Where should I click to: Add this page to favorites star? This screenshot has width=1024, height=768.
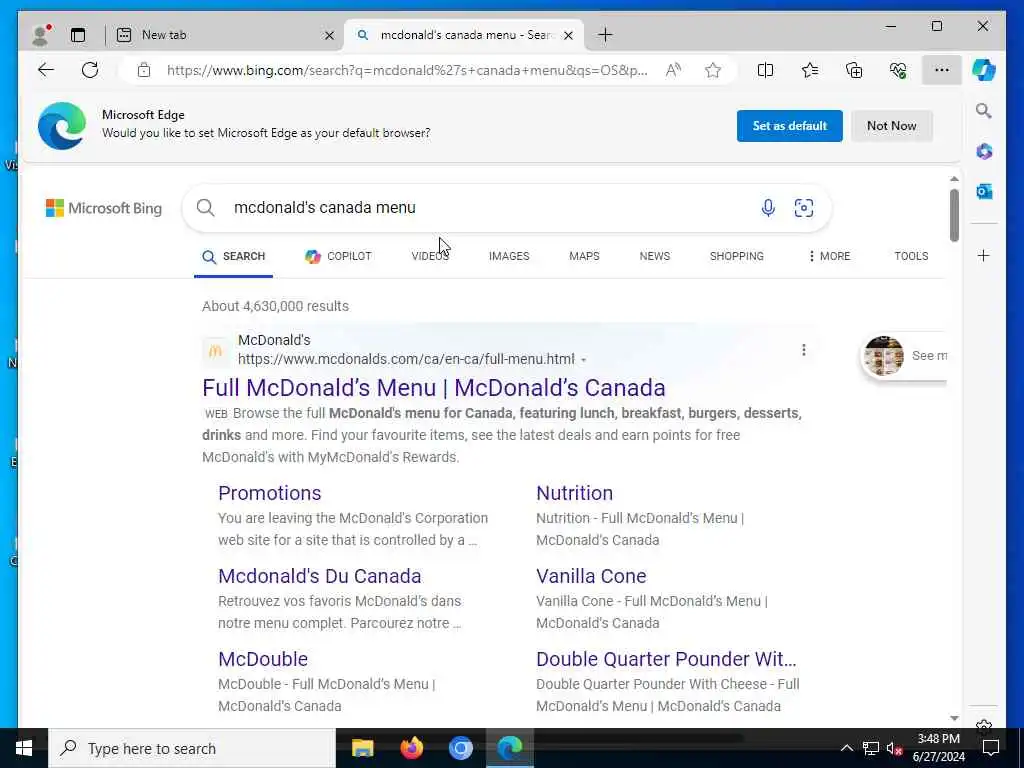point(712,70)
